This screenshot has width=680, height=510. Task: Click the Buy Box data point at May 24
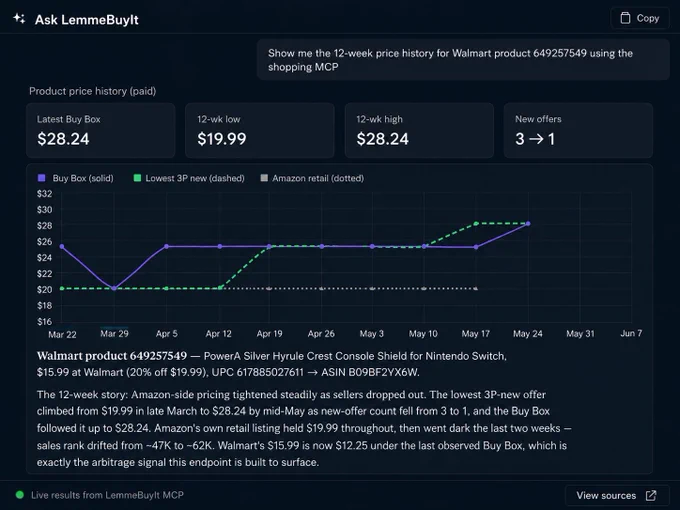[x=528, y=224]
